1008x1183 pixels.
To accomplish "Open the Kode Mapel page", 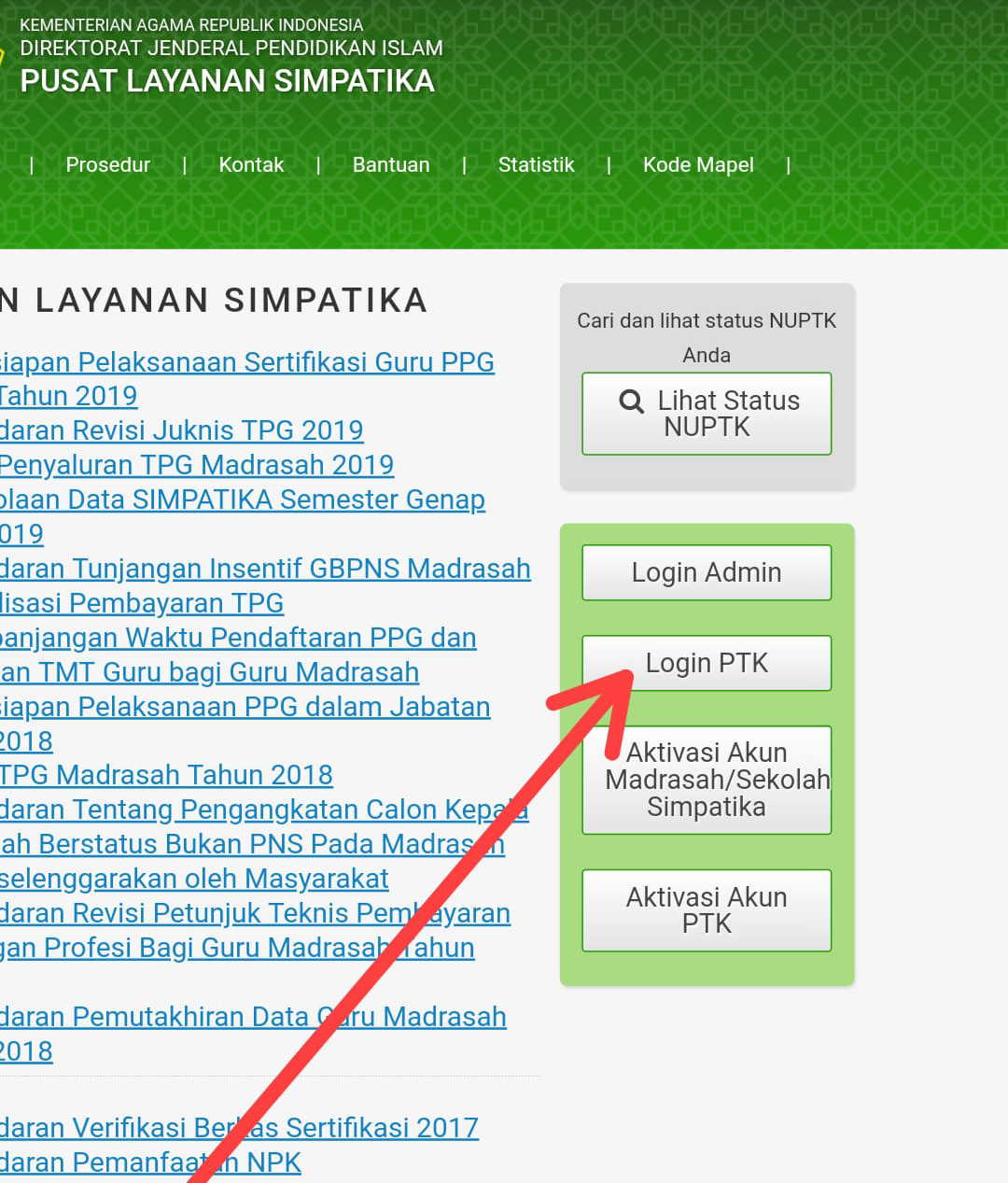I will (698, 164).
